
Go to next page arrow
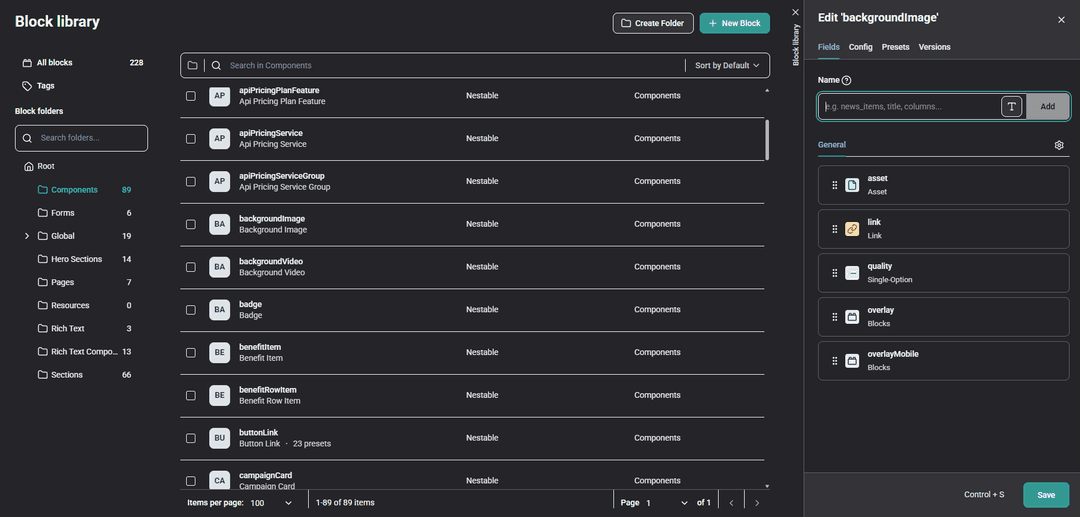757,503
